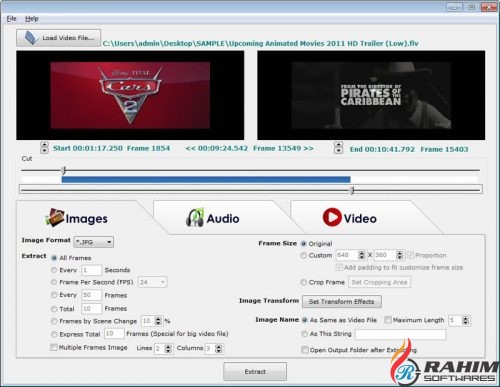
Task: Toggle the Proportion checkbox
Action: (410, 255)
